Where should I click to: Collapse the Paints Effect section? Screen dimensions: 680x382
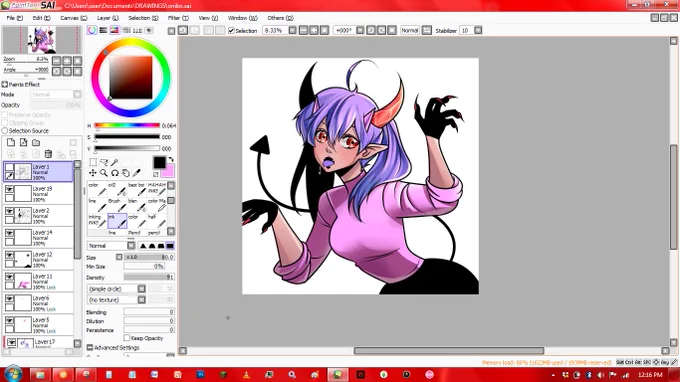coord(5,84)
